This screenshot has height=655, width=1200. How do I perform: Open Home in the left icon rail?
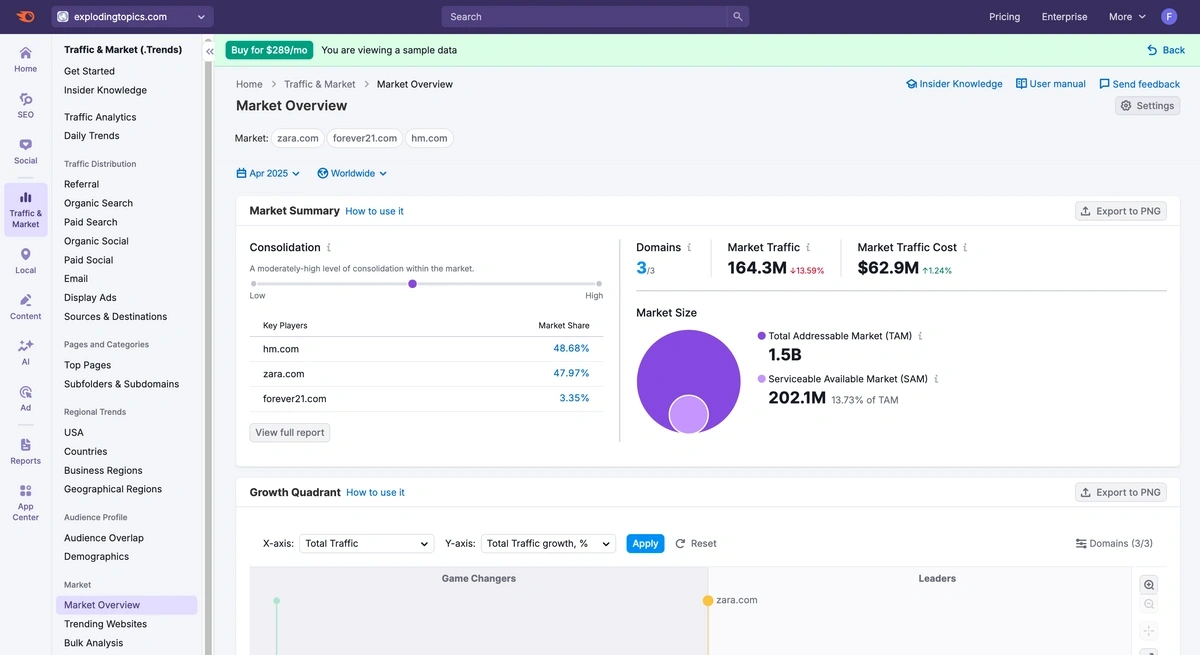point(26,59)
